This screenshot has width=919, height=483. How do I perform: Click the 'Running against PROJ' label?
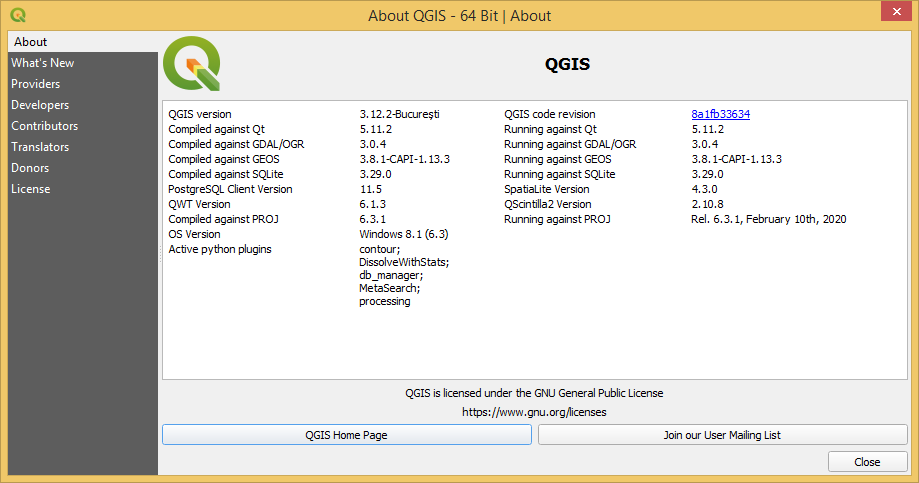(557, 219)
